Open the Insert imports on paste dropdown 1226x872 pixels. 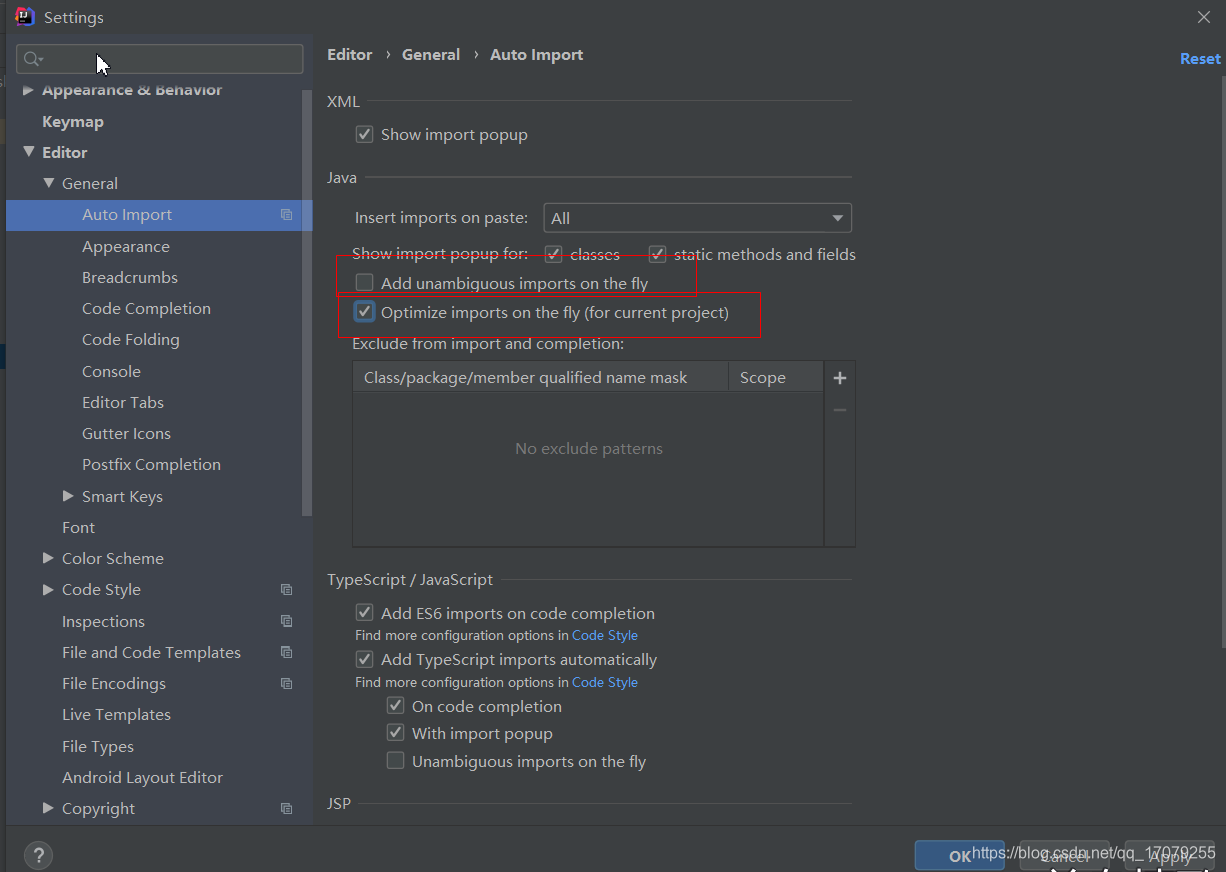[697, 218]
